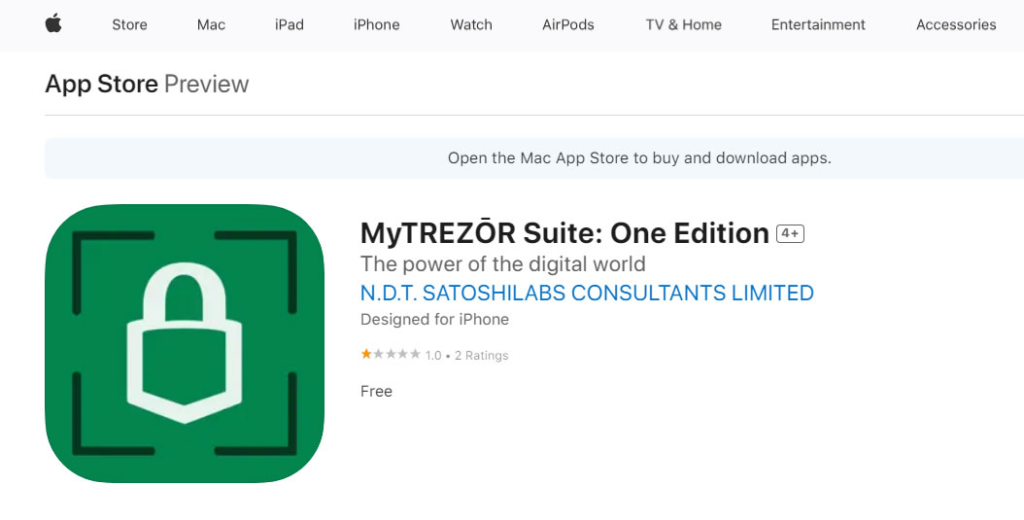The width and height of the screenshot is (1024, 520).
Task: Click the MyTREZOR Suite: One Edition title
Action: point(564,233)
